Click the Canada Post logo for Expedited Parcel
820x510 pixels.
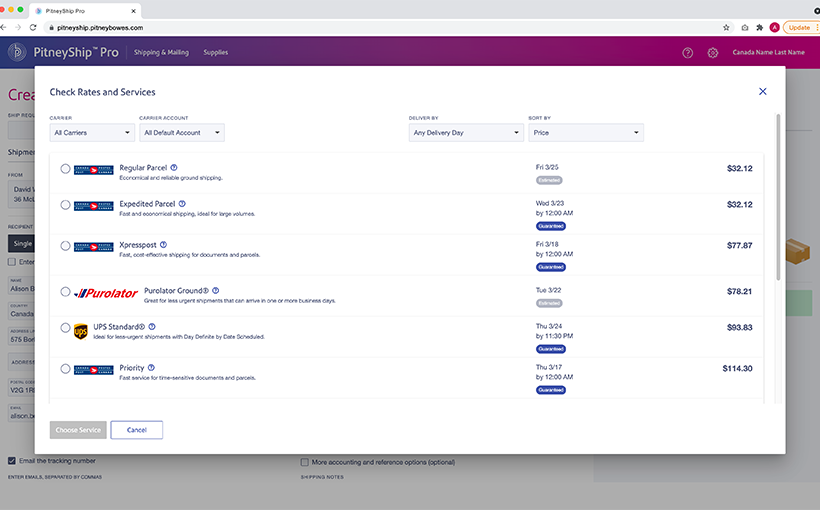pos(94,206)
